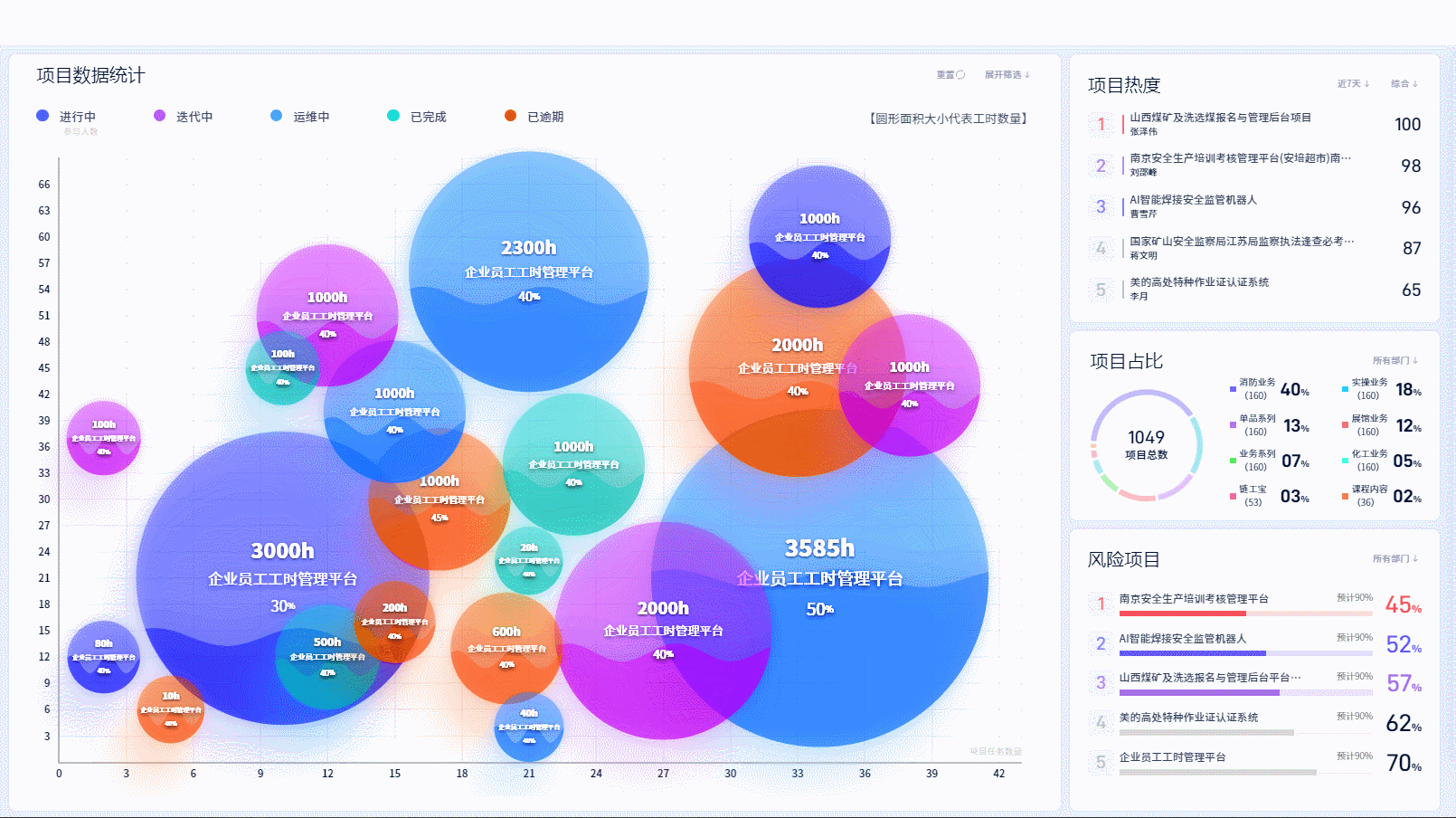Click progress bar under 企业员工工时管理平台 risk item

(x=1245, y=772)
